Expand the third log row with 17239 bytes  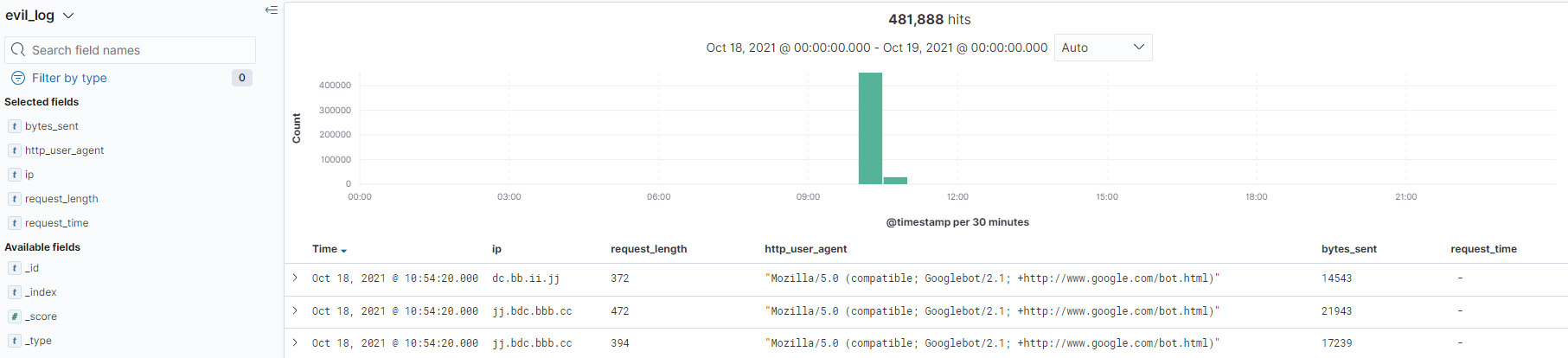click(295, 342)
